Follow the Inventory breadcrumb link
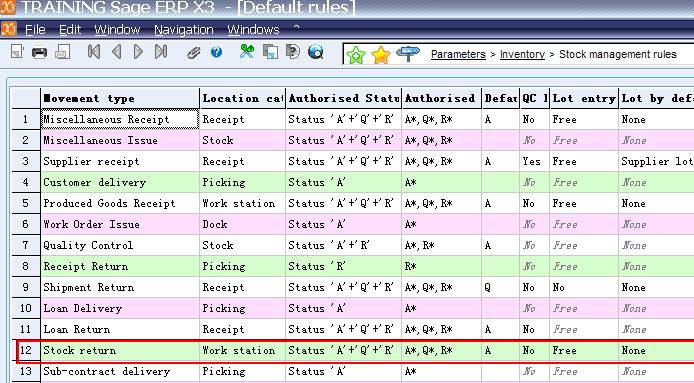 [522, 54]
